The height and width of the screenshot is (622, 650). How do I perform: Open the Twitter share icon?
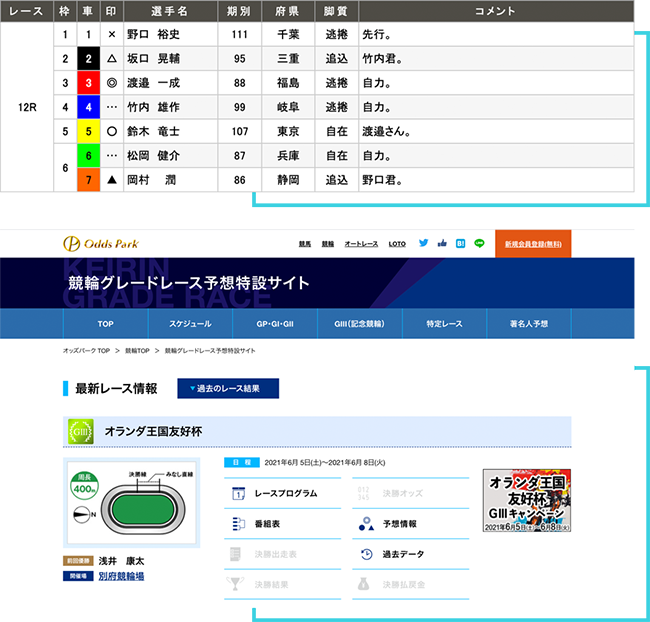point(423,243)
